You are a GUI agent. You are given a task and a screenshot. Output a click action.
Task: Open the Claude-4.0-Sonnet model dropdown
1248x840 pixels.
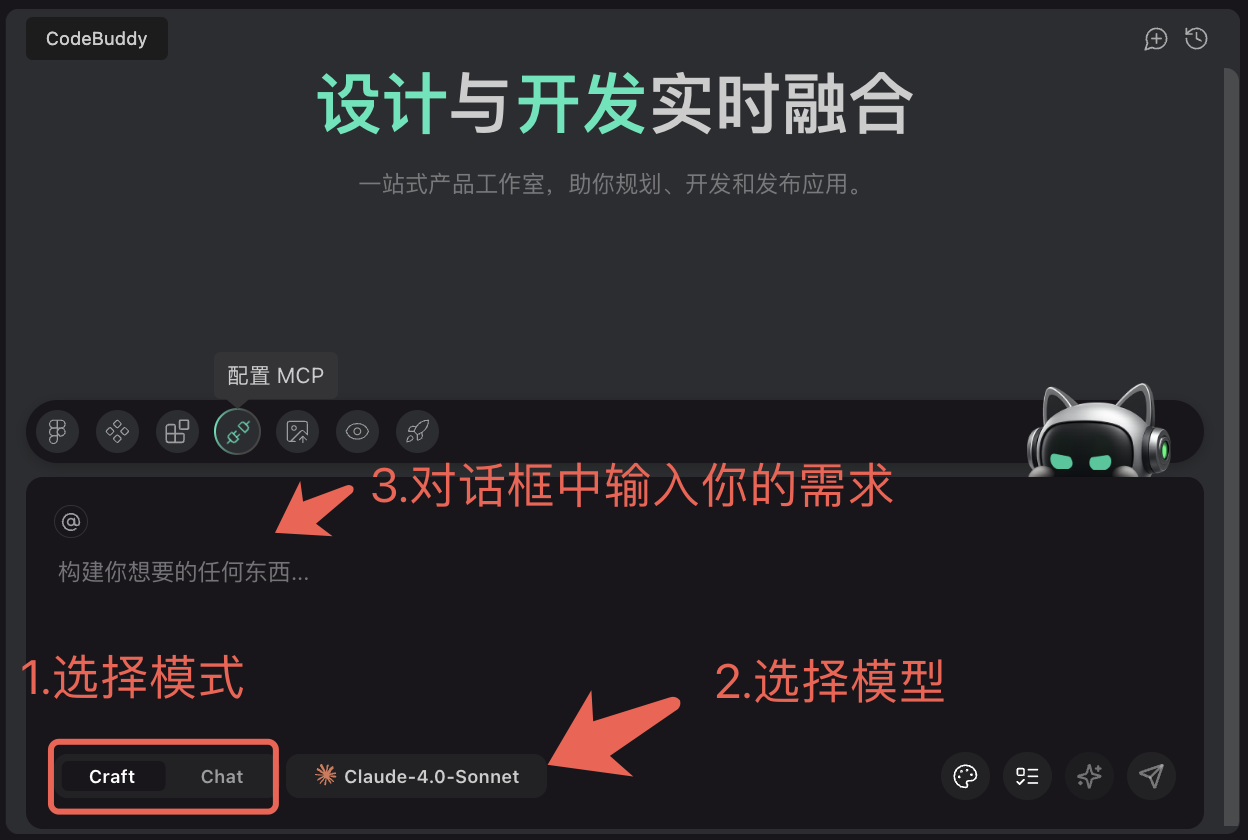click(416, 776)
